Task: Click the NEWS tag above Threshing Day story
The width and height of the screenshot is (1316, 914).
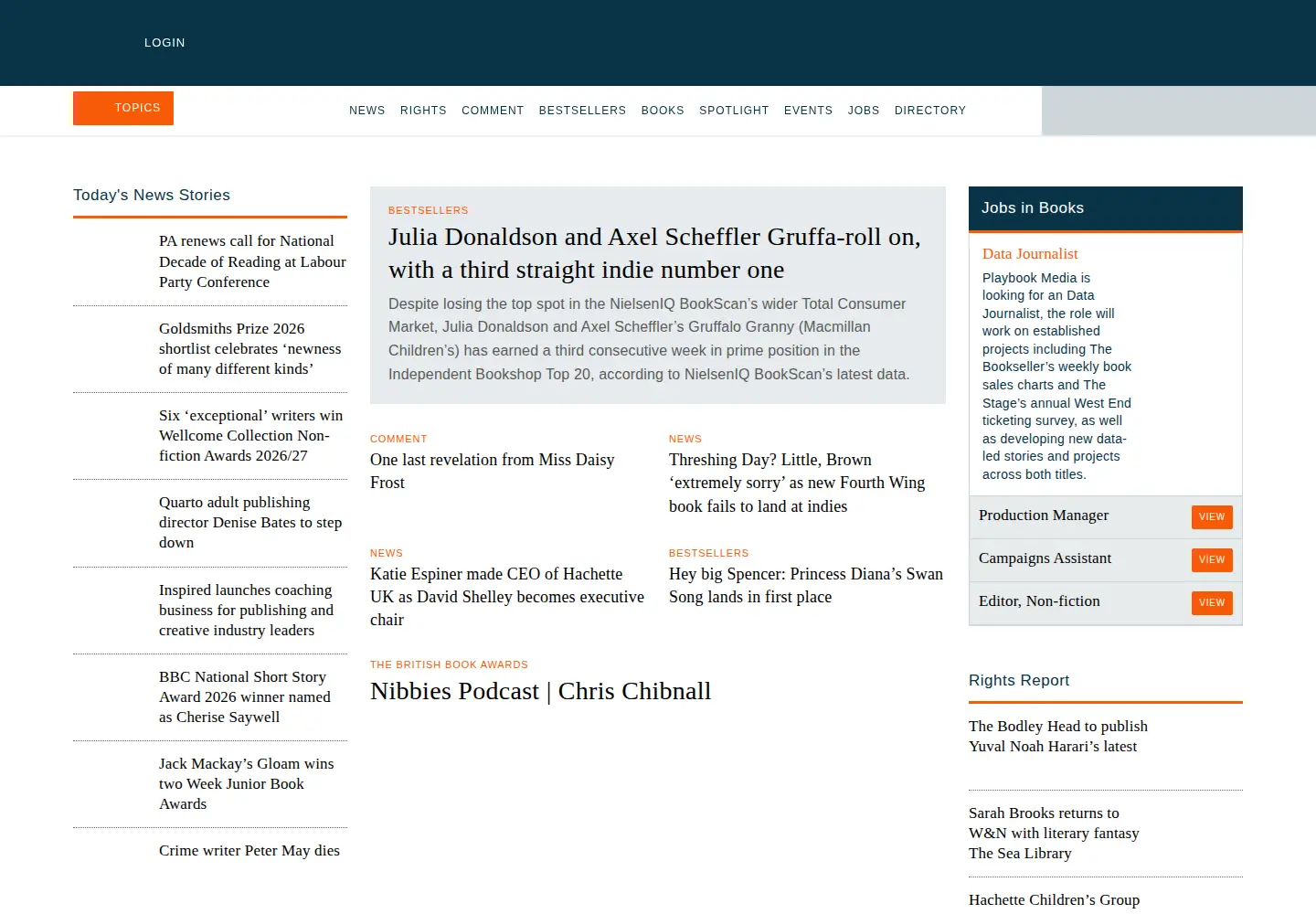Action: click(685, 439)
